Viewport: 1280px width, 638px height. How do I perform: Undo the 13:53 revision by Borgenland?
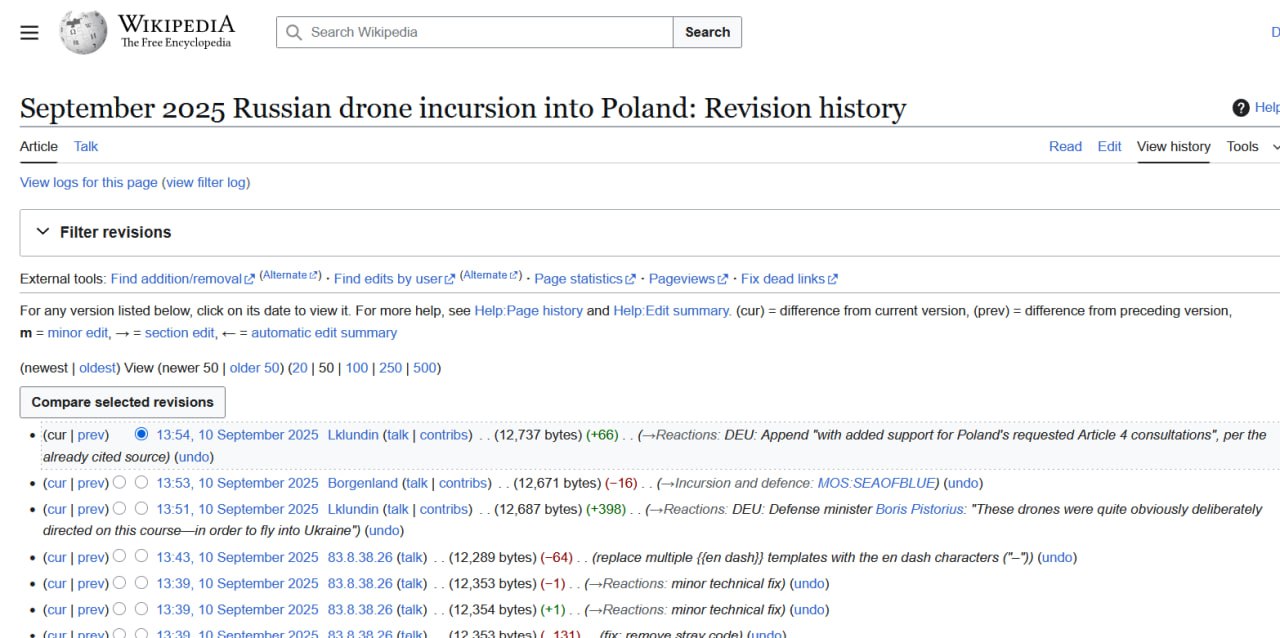[963, 483]
